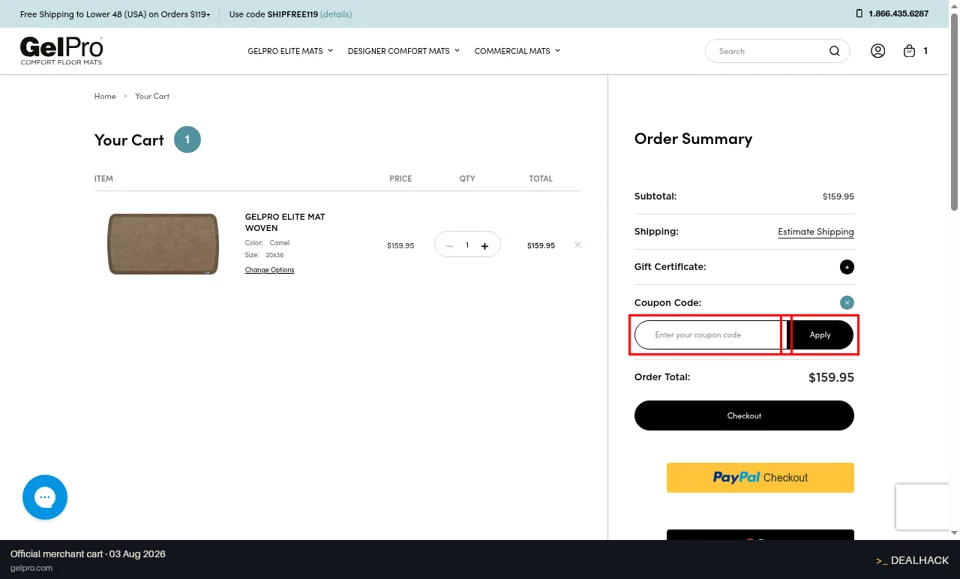Click the quantity value 1 field
This screenshot has height=579, width=960.
coord(467,245)
